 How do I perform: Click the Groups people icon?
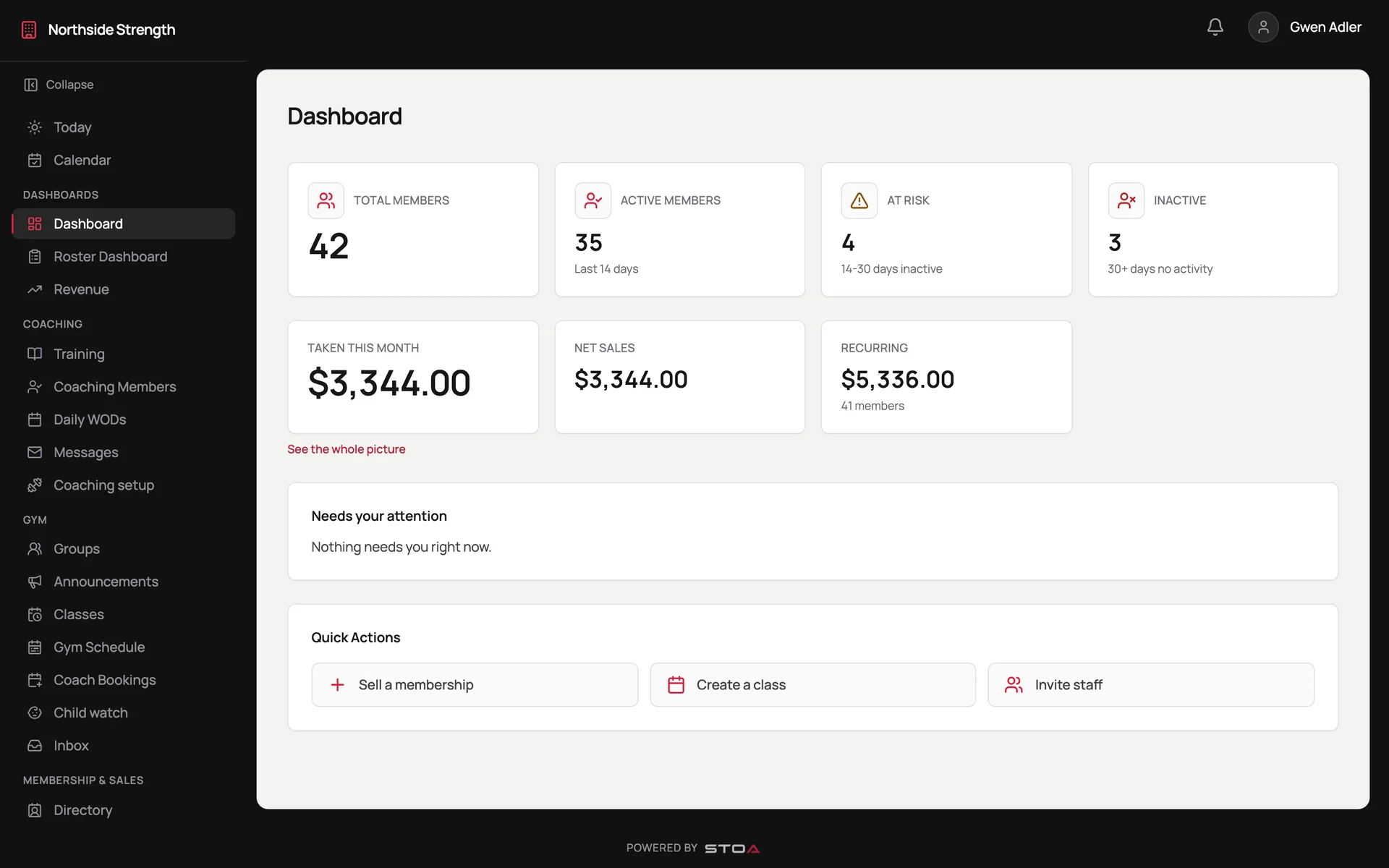point(35,549)
